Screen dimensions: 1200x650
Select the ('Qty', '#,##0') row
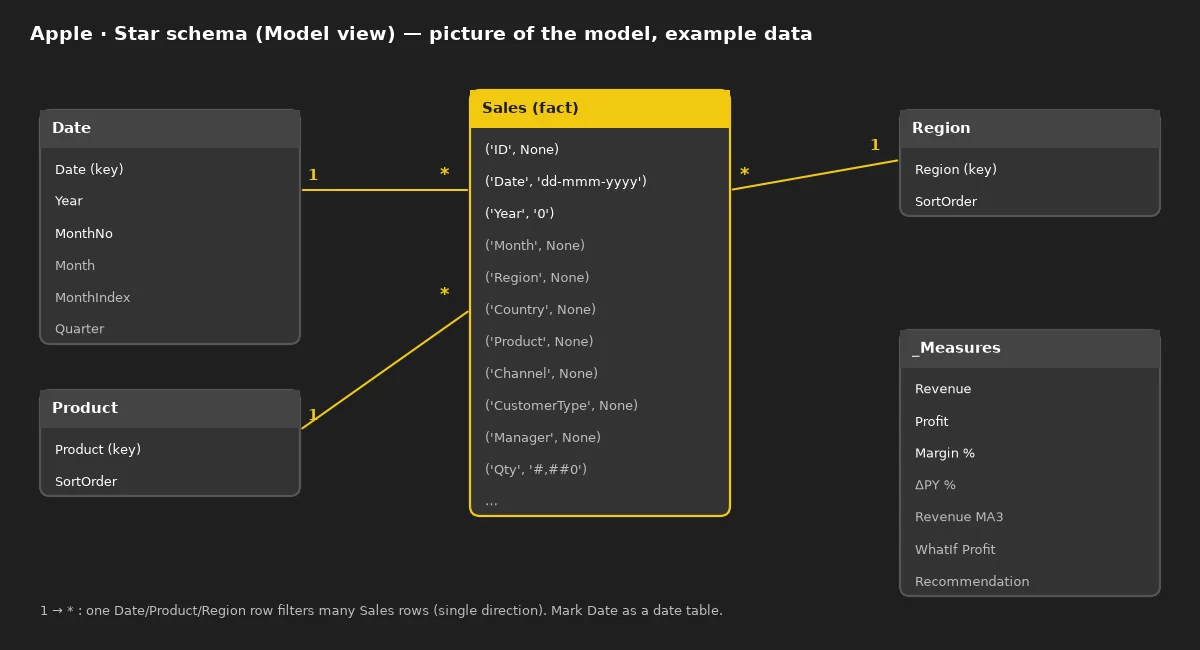click(x=536, y=470)
